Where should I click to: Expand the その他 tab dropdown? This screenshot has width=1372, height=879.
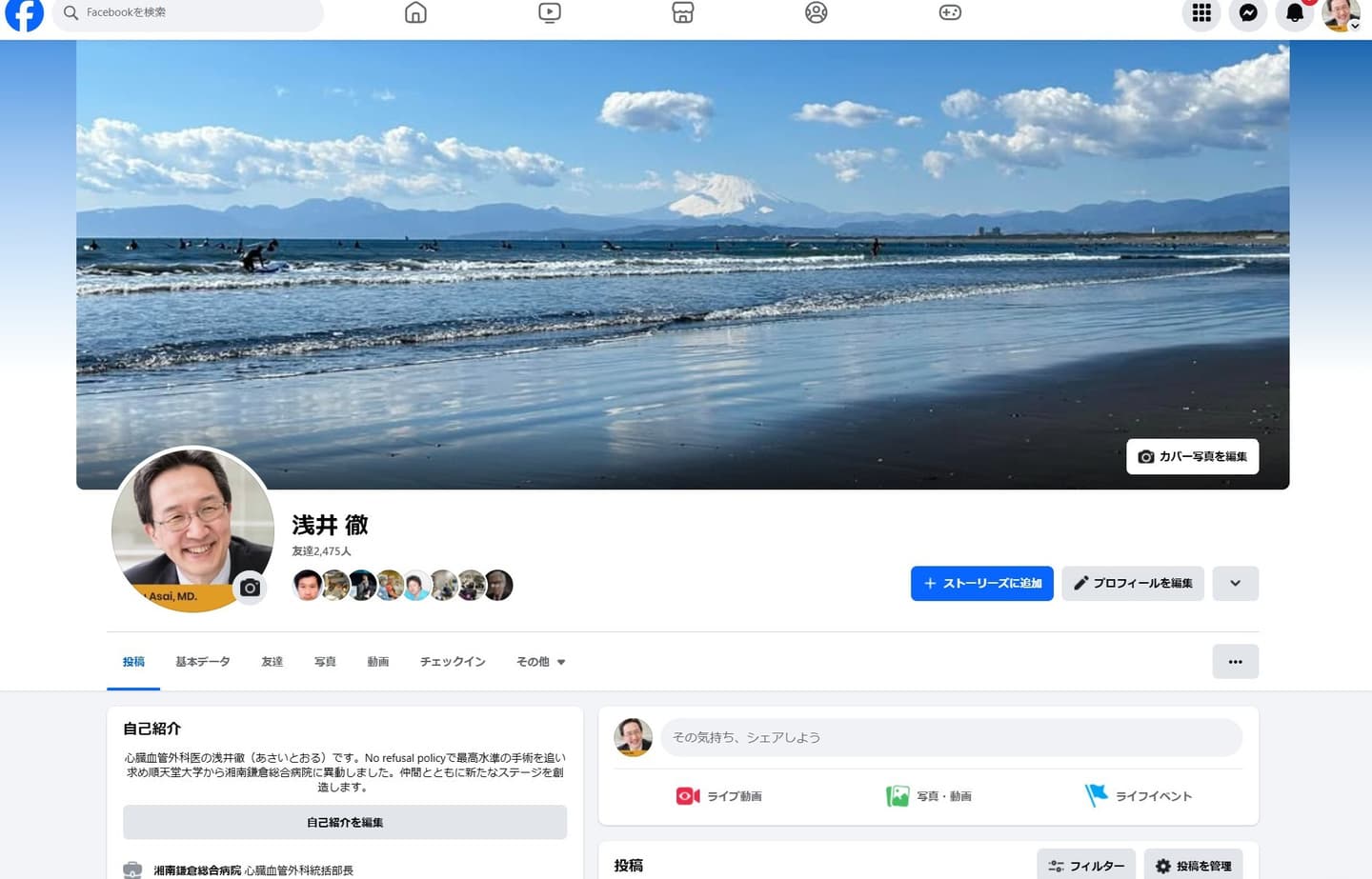pos(540,662)
